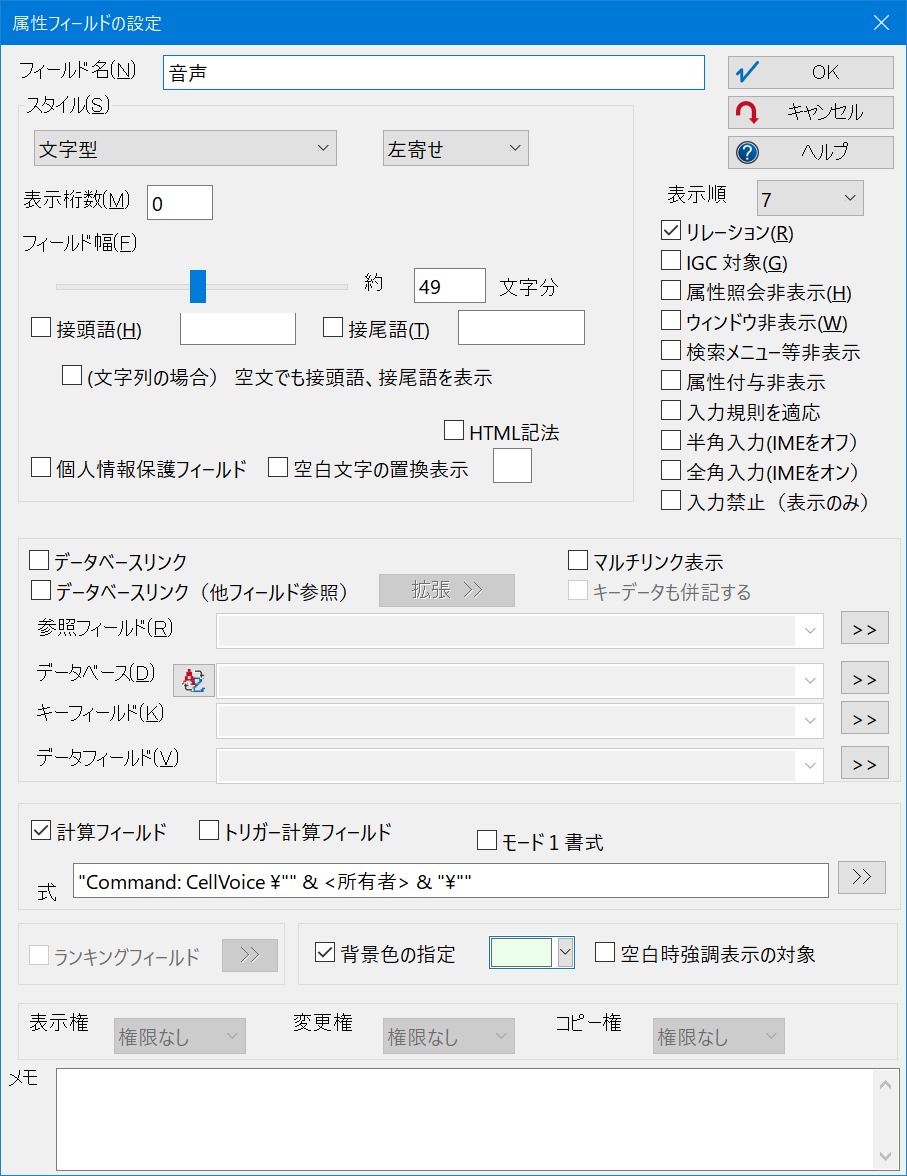Expand the キーフィールド combo box
The width and height of the screenshot is (907, 1176).
pos(809,721)
